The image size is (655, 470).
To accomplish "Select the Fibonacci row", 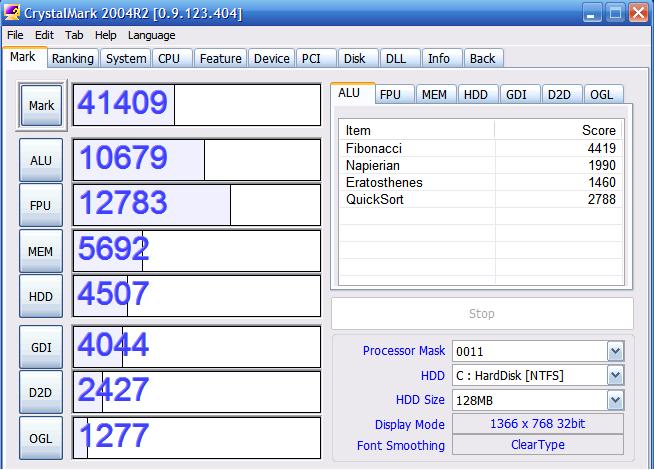I will (x=481, y=148).
